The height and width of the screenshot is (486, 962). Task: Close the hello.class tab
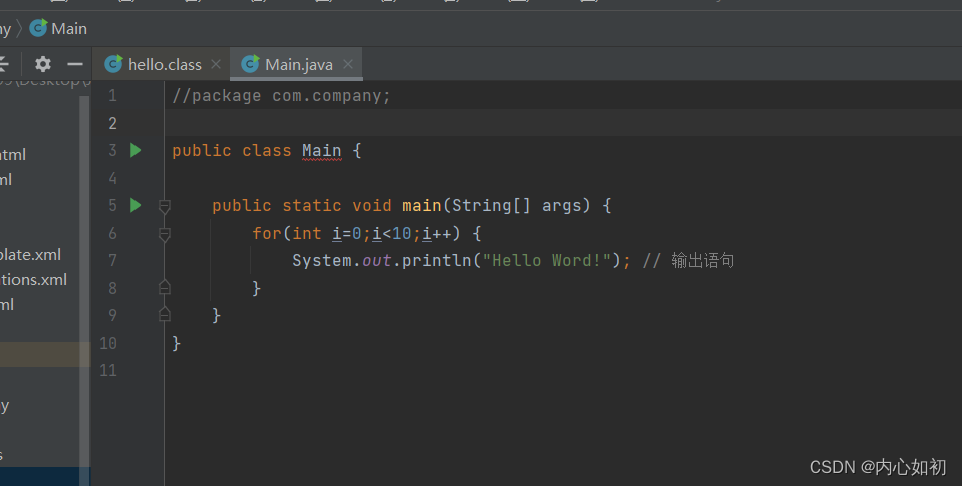tap(216, 64)
